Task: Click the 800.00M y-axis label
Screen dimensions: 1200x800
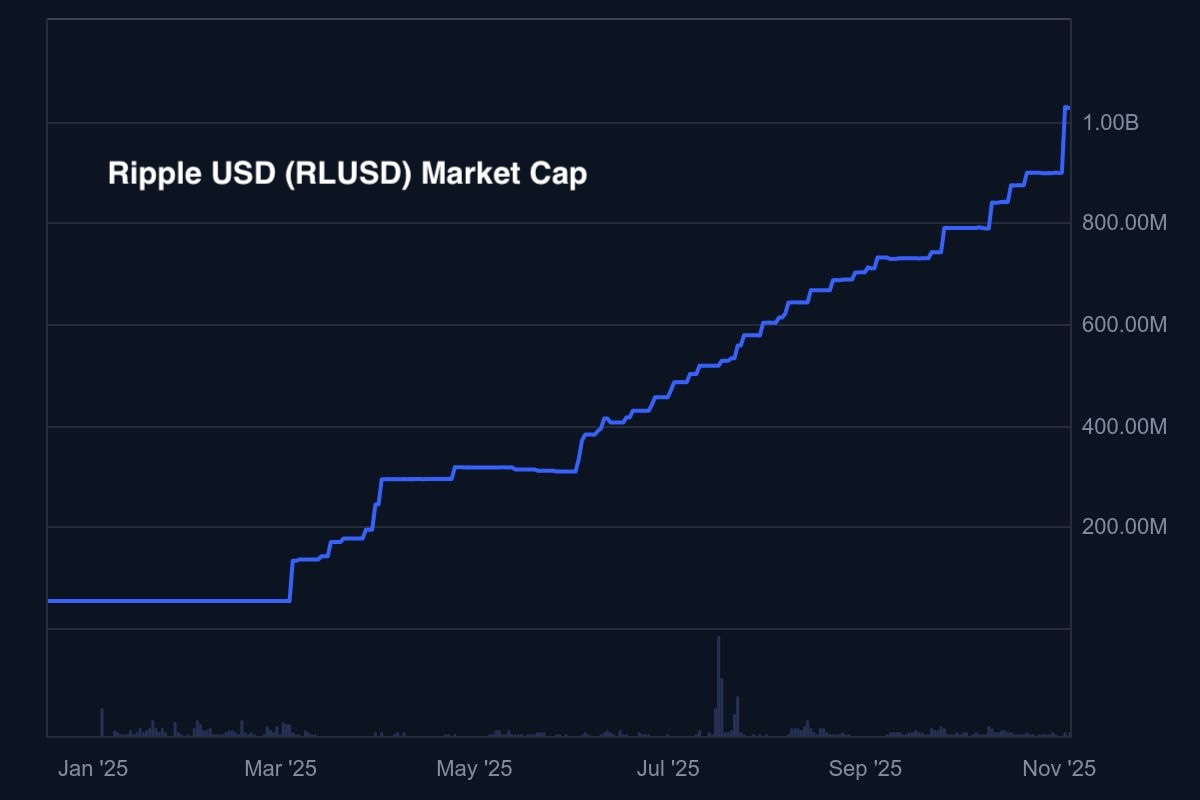Action: coord(1124,224)
